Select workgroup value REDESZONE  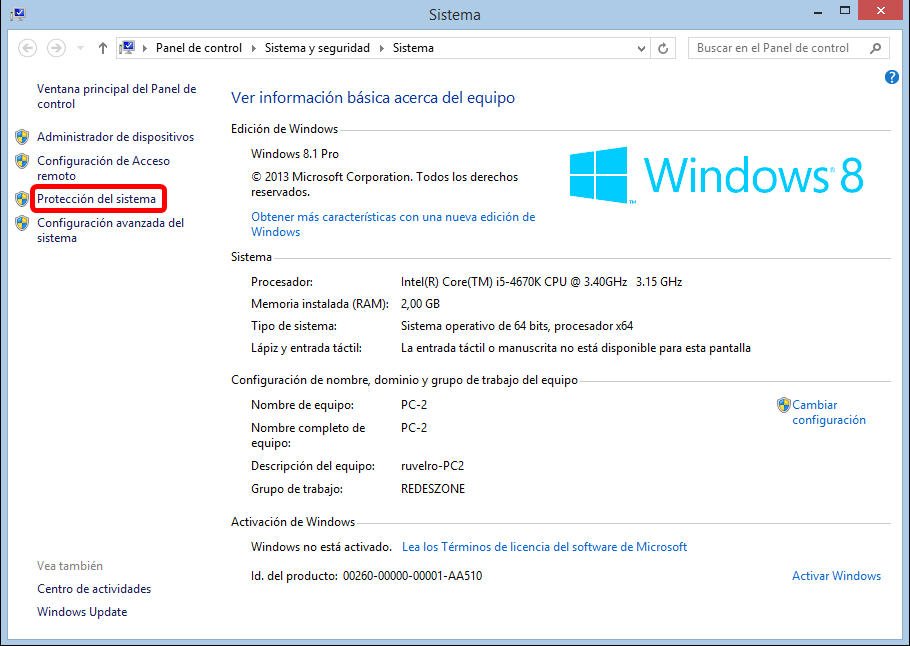[433, 489]
